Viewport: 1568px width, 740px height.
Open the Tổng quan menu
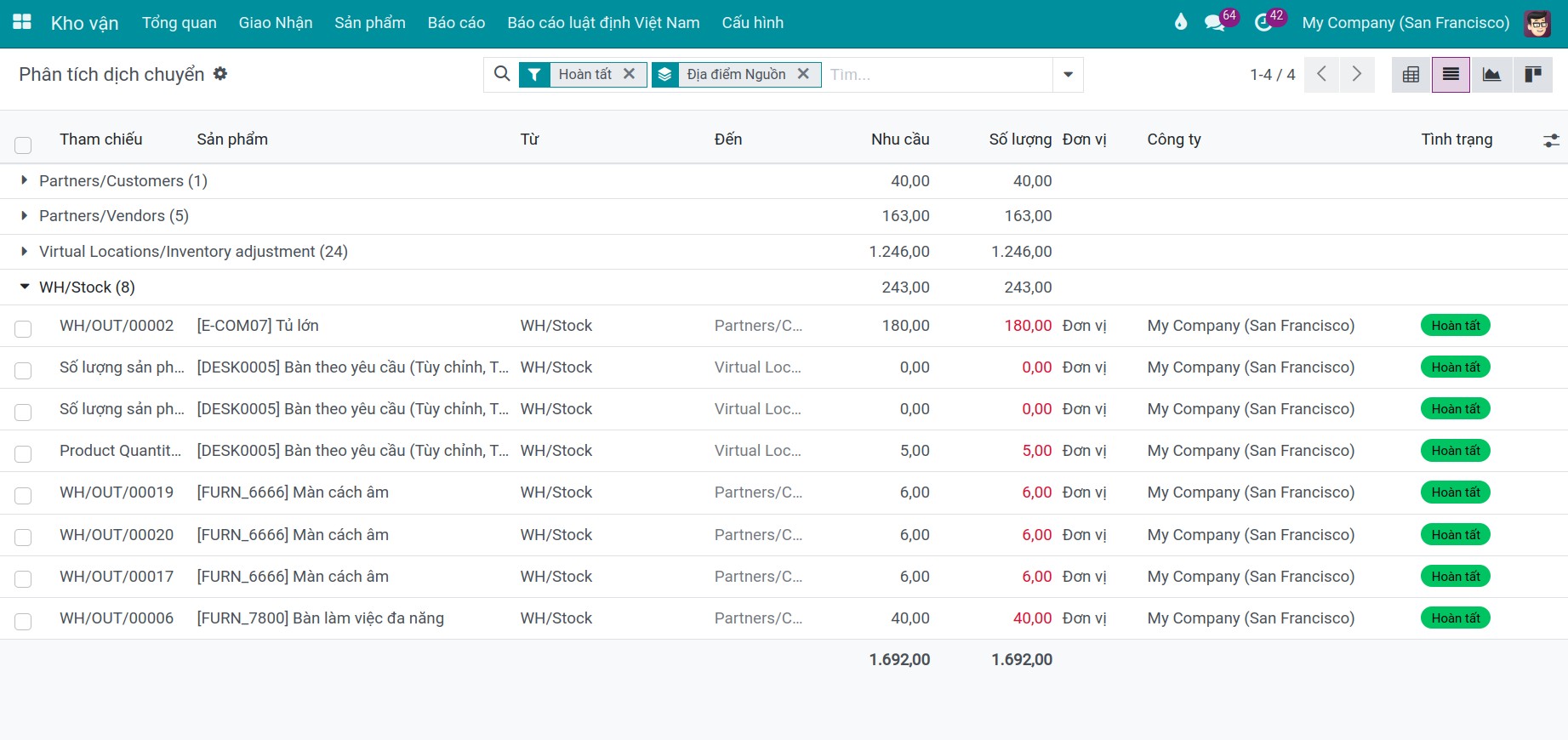tap(180, 23)
